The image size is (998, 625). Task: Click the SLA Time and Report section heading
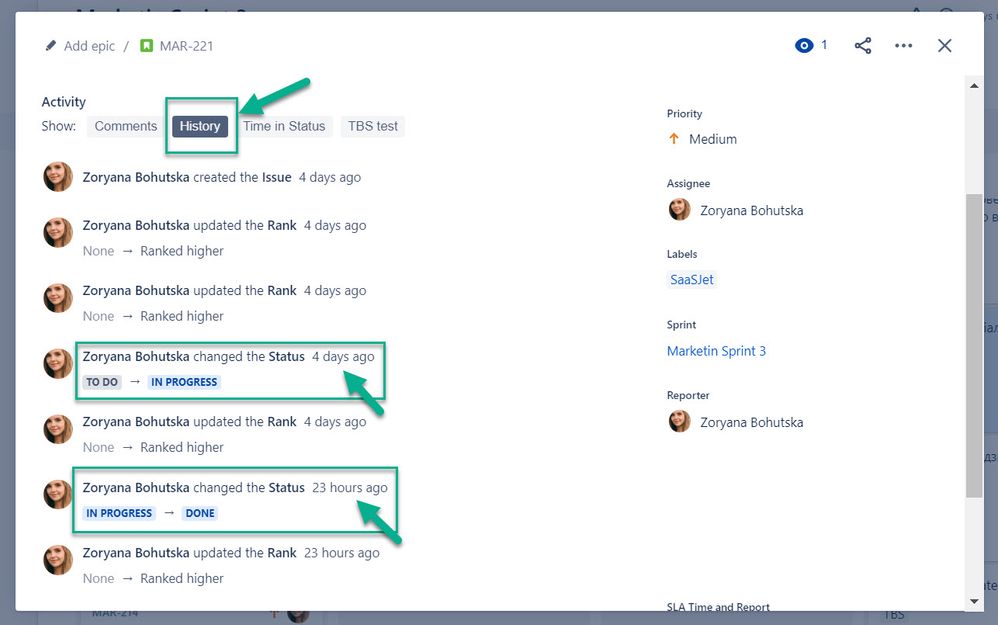(718, 607)
